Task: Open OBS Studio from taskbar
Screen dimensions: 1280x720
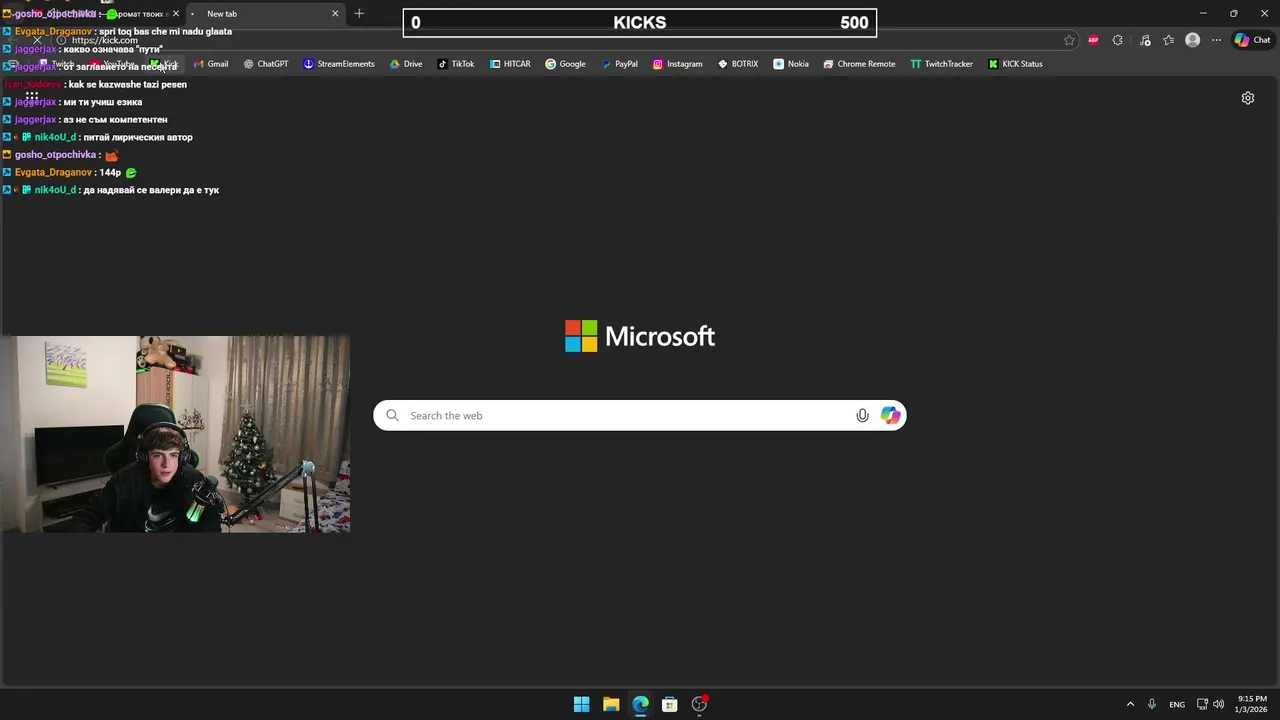Action: click(699, 704)
